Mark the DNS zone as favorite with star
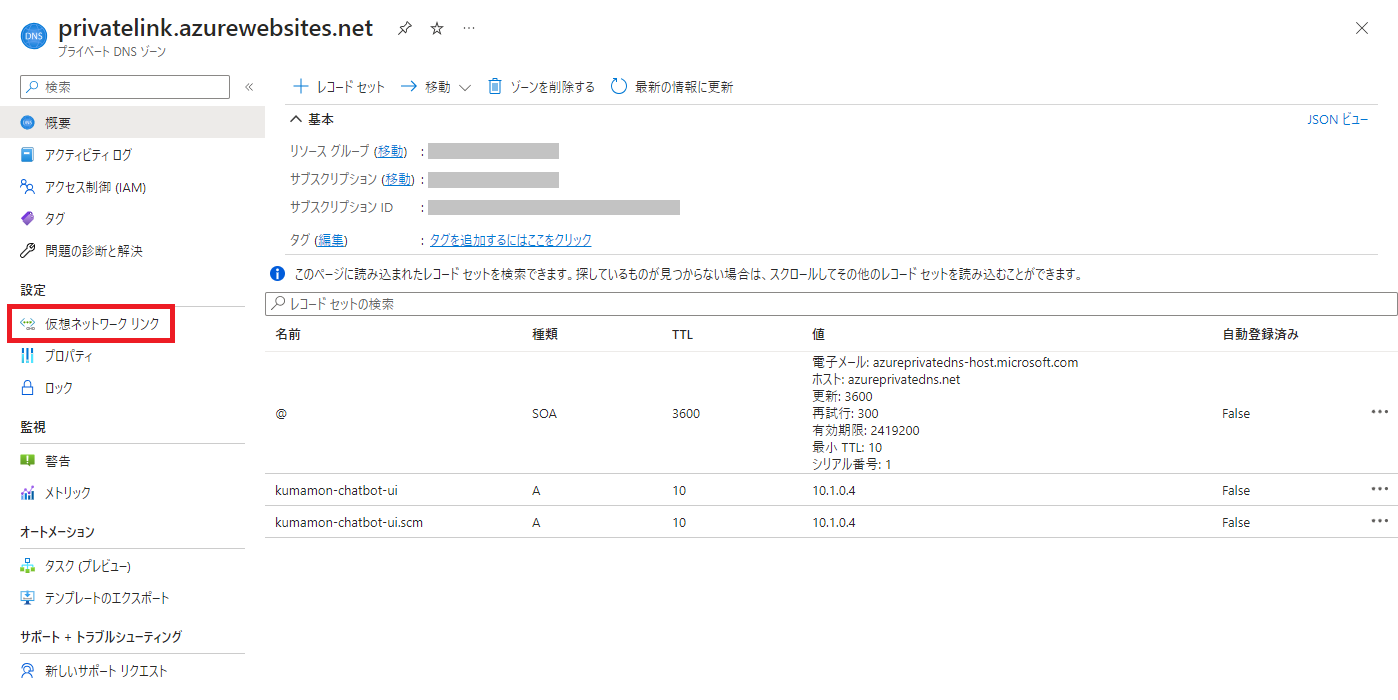Image resolution: width=1398 pixels, height=700 pixels. [x=436, y=29]
